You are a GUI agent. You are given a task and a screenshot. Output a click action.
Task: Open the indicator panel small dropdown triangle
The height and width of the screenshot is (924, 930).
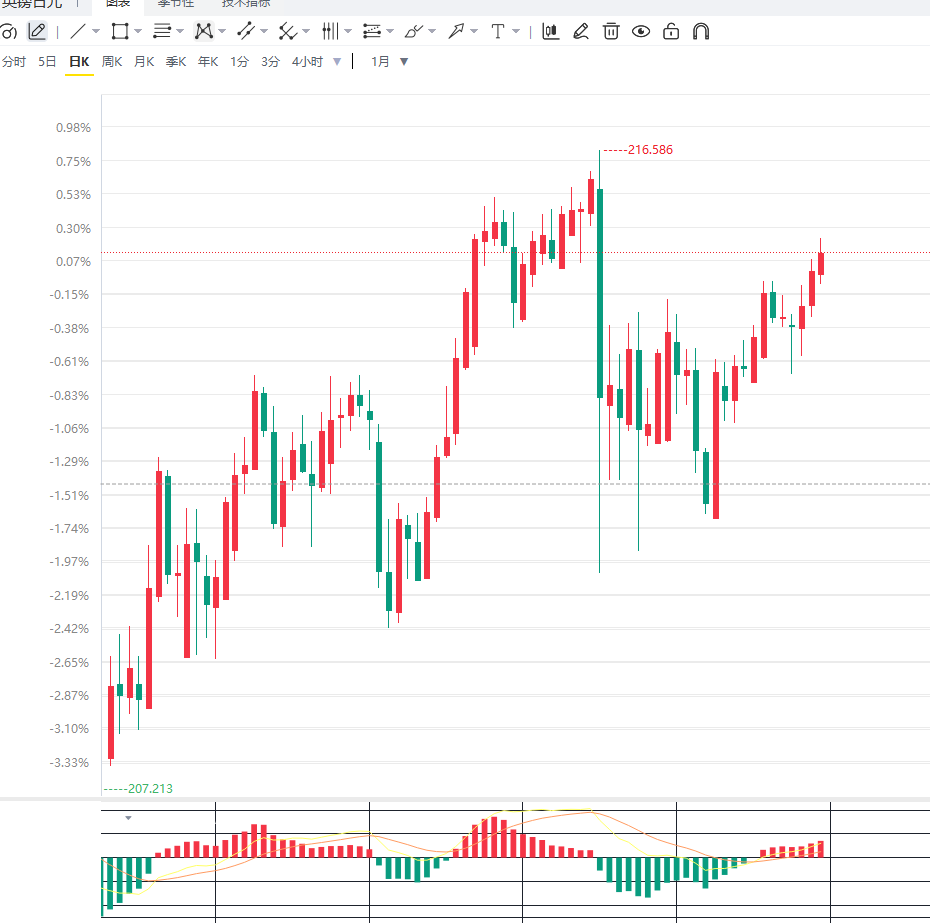coord(128,818)
